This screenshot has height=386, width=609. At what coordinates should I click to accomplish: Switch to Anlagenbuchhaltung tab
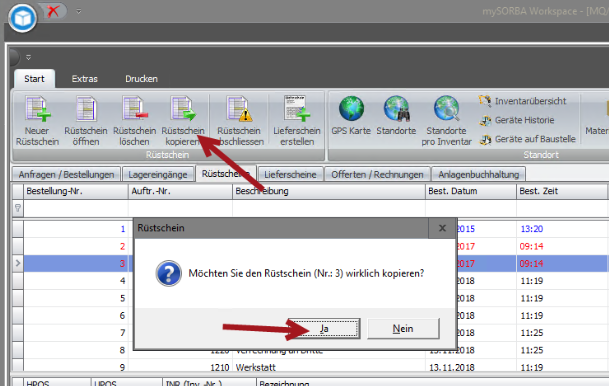click(478, 174)
